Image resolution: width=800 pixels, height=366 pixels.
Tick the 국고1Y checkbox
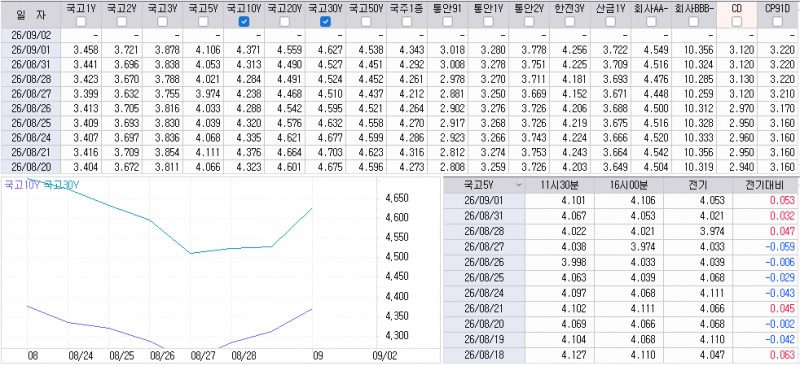pyautogui.click(x=81, y=21)
